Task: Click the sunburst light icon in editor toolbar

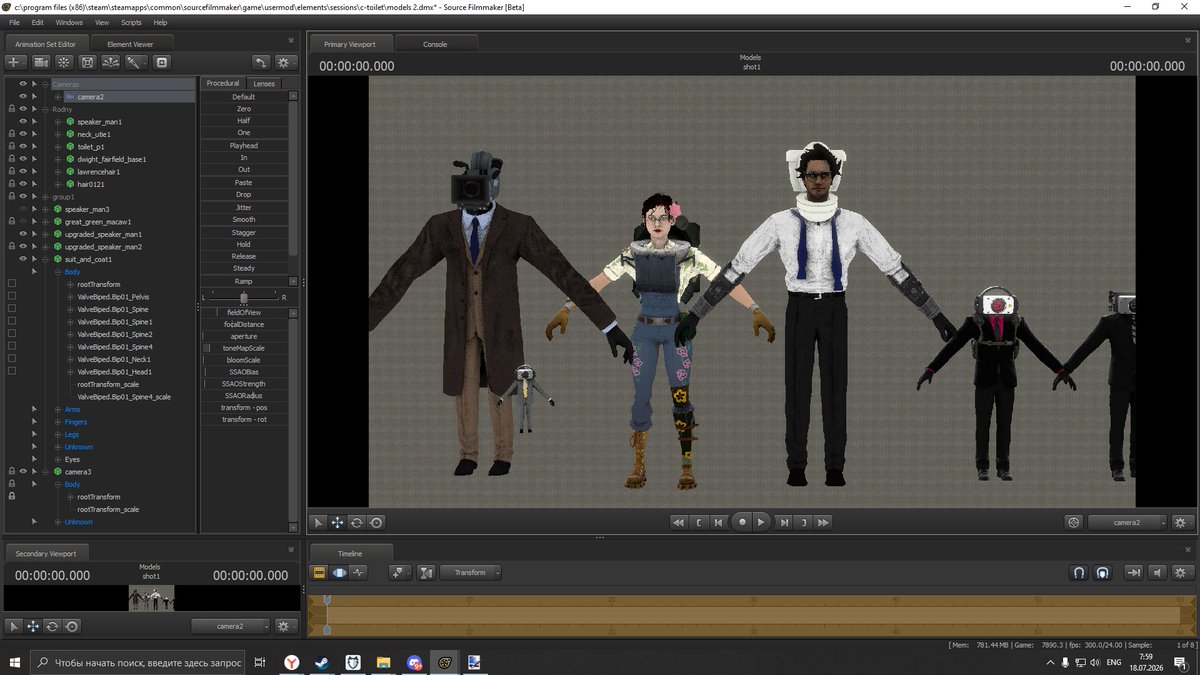Action: click(x=64, y=62)
